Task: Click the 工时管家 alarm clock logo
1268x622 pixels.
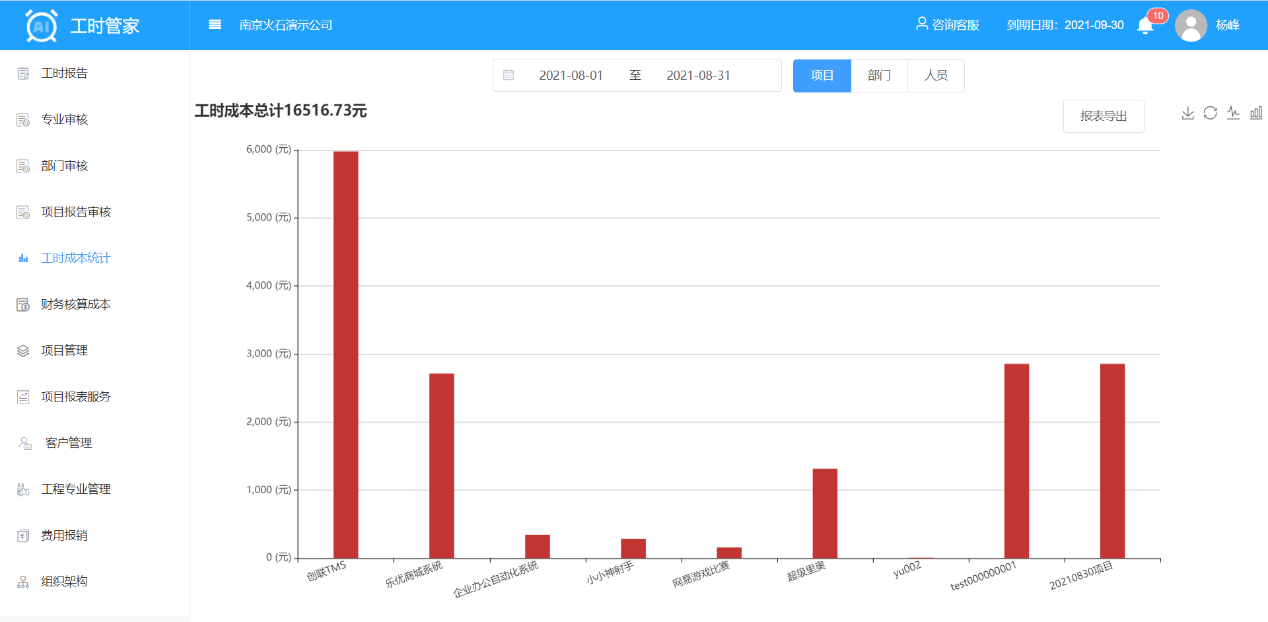Action: (41, 25)
